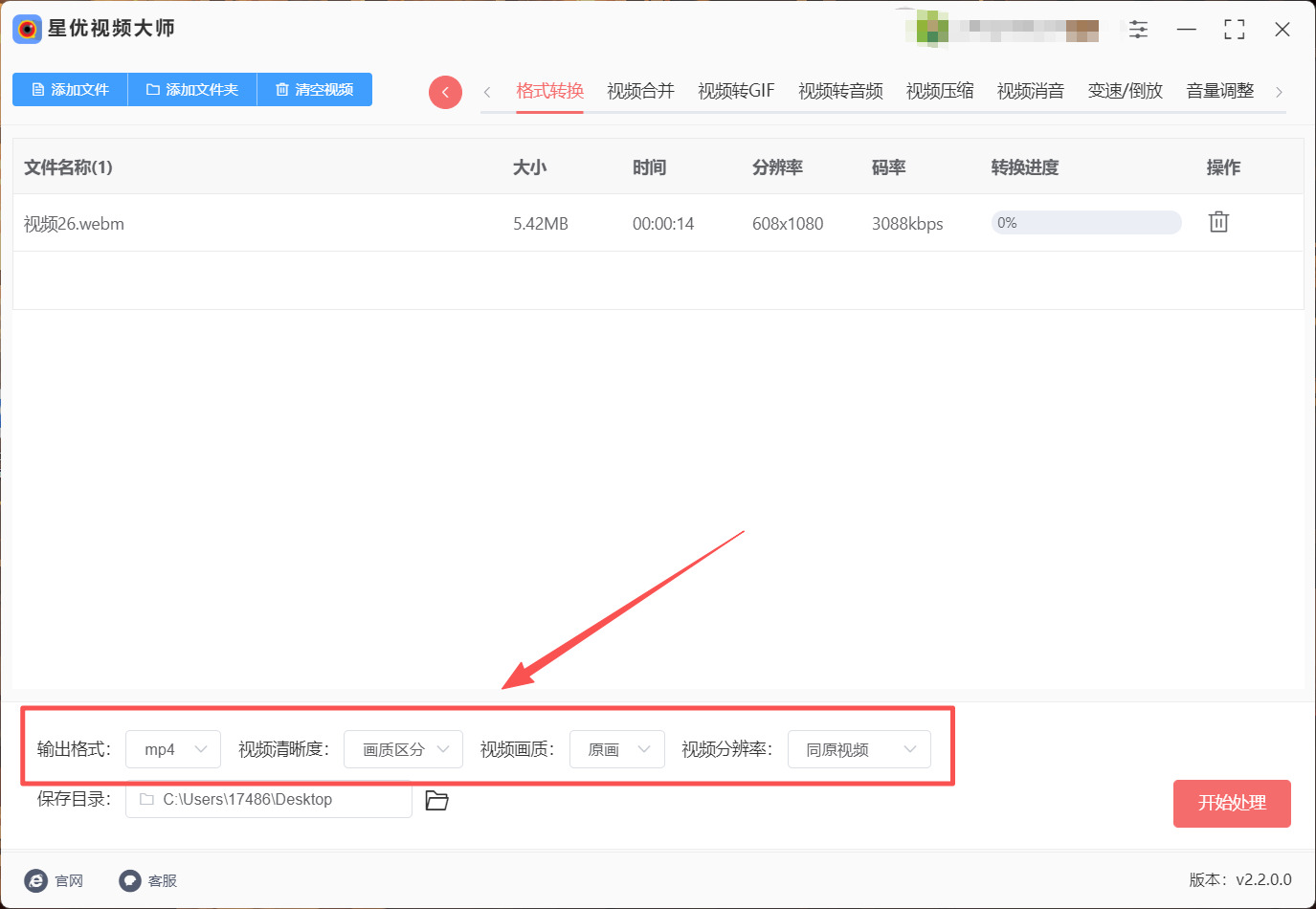Click the 操作 column header

[x=1223, y=167]
